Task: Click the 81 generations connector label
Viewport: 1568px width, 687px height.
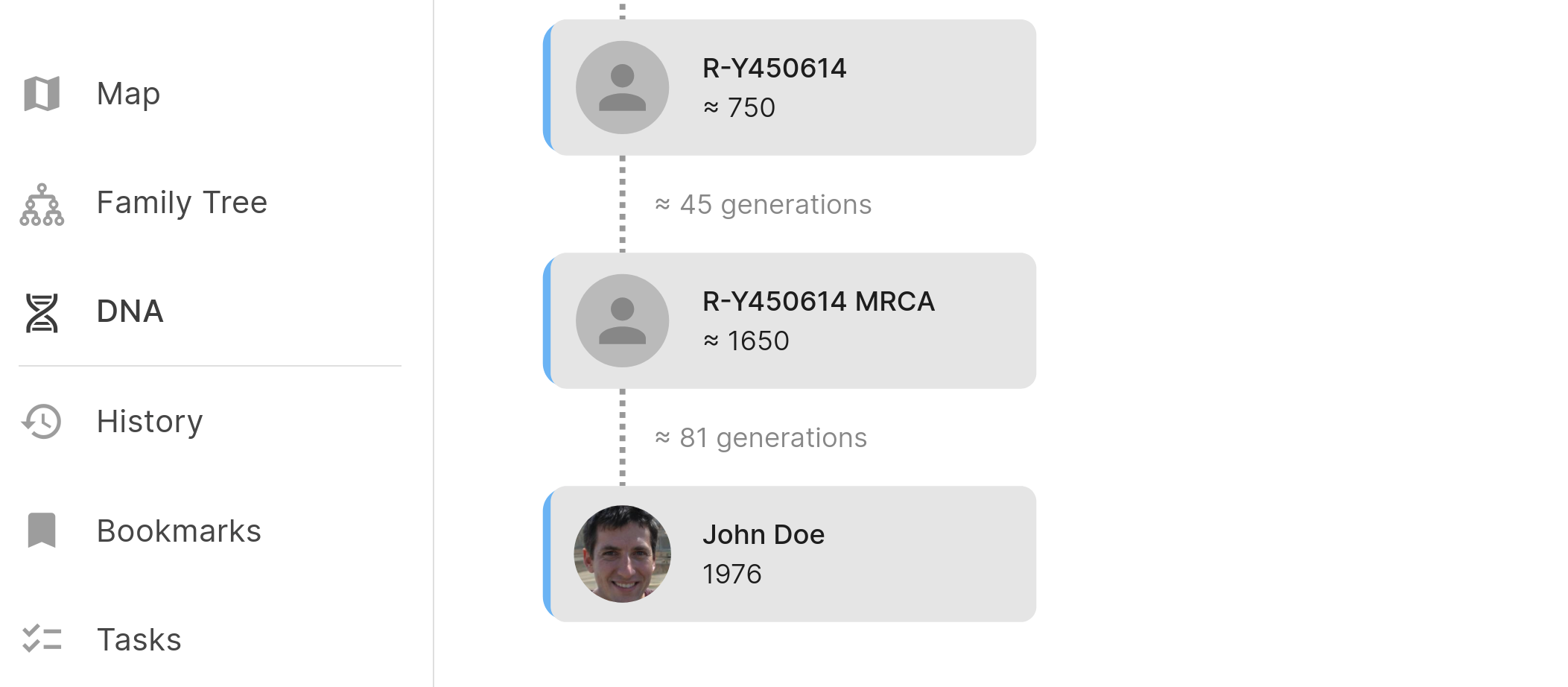Action: [x=761, y=438]
